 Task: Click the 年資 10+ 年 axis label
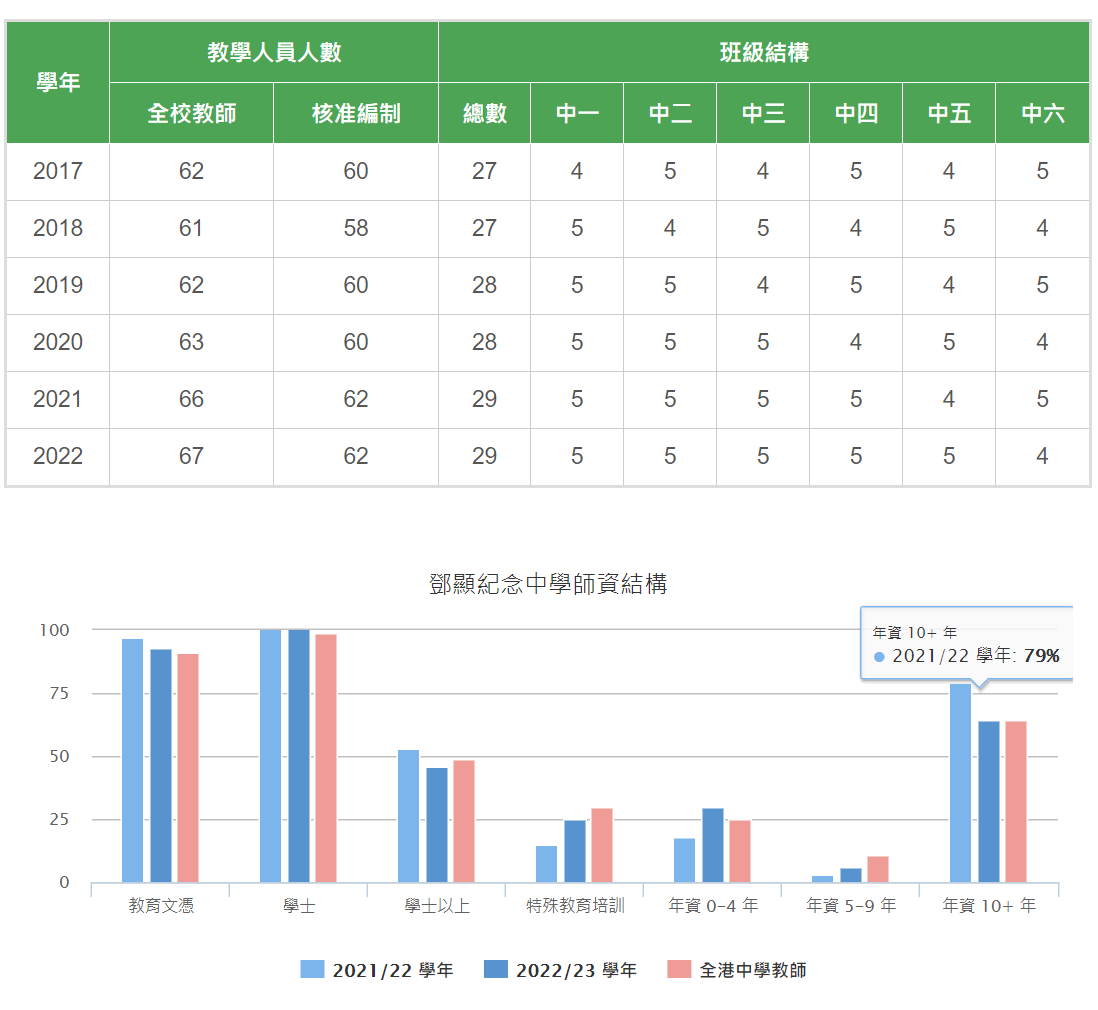point(989,906)
